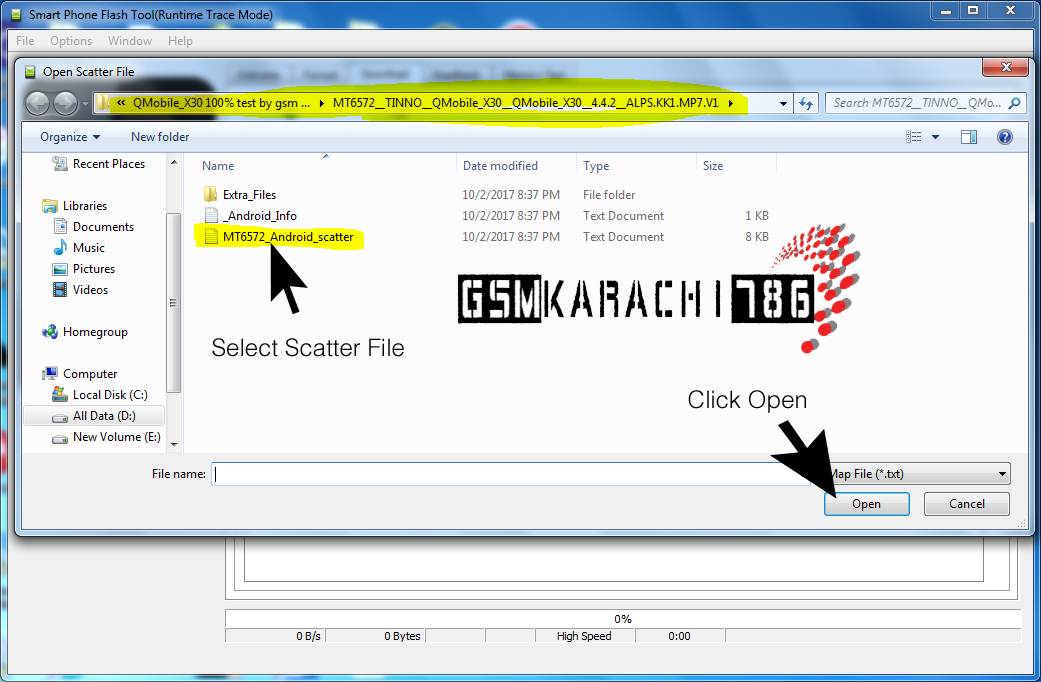Open the Extra_Files folder icon
The image size is (1041, 682).
coord(210,195)
